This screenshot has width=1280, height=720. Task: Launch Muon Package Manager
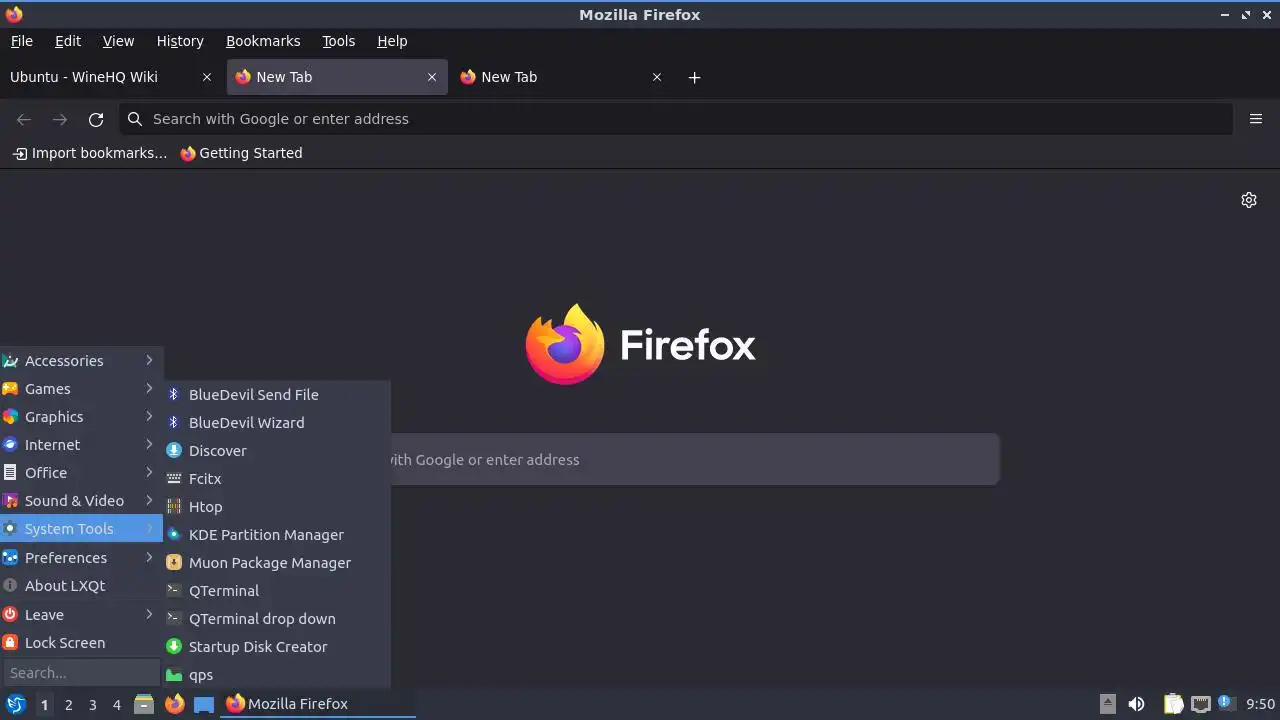click(277, 562)
